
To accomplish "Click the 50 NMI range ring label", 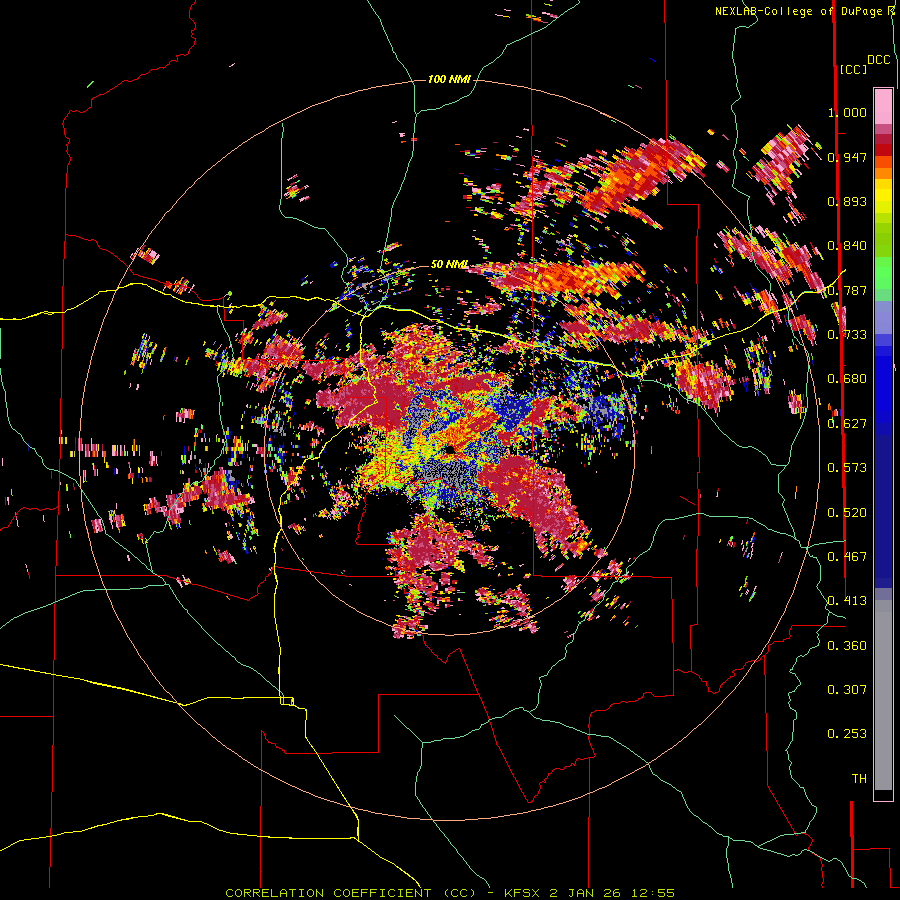I will (449, 264).
